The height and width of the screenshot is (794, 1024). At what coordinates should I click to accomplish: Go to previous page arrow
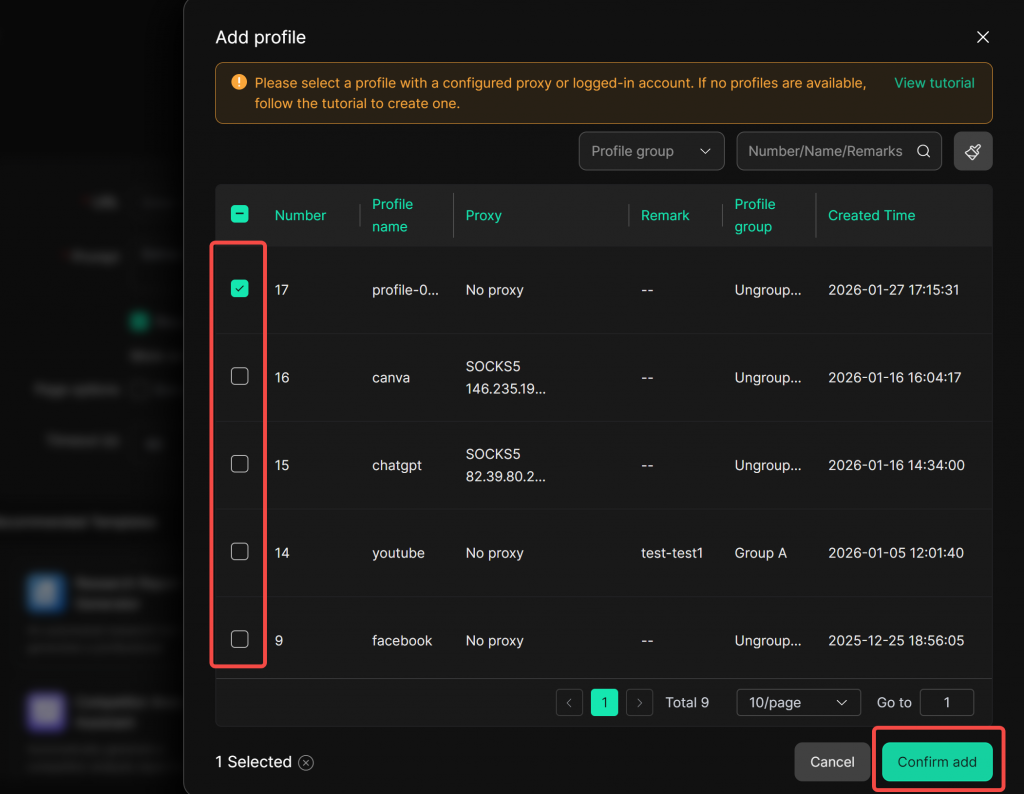[x=569, y=702]
